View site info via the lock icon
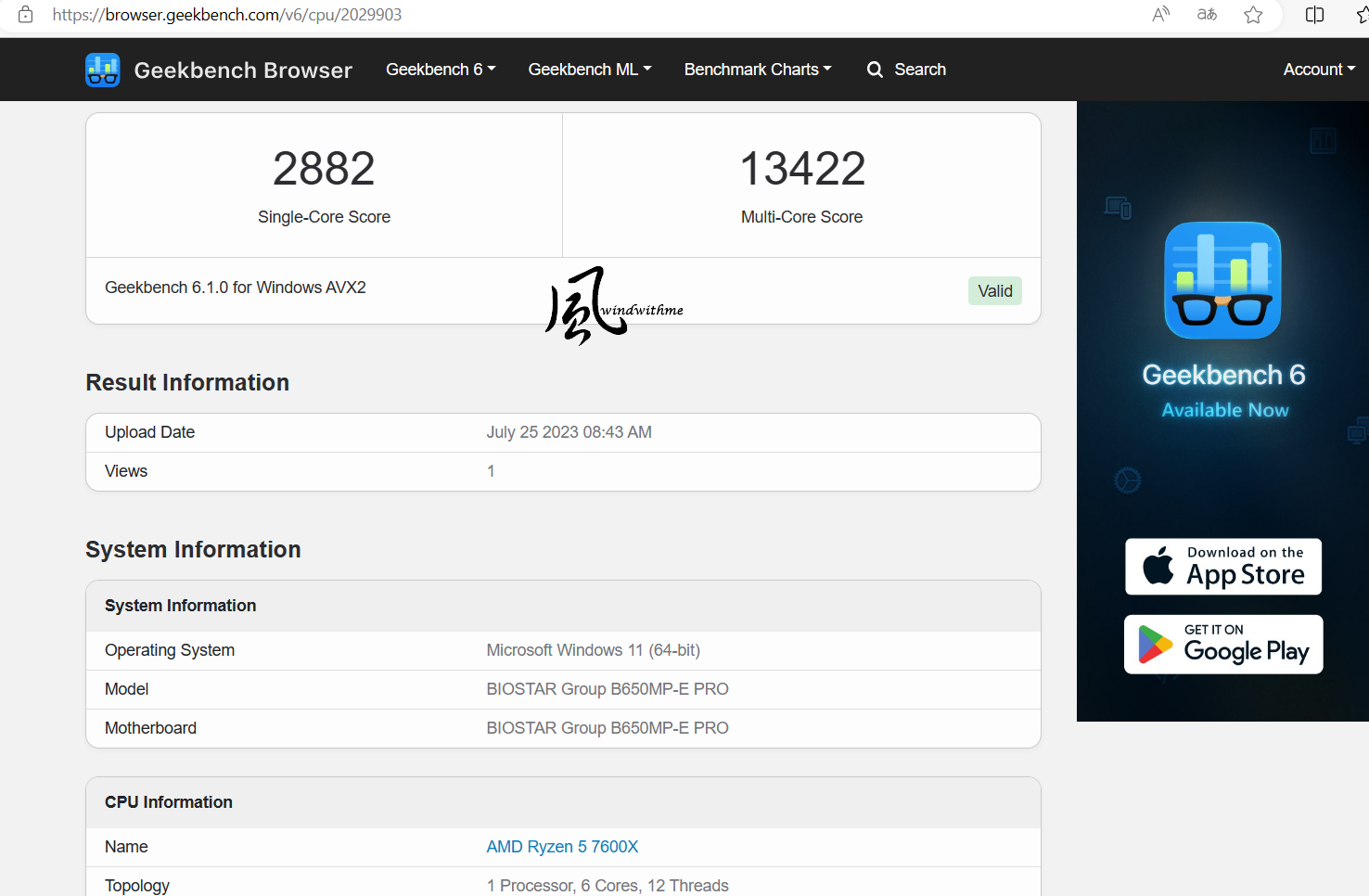Viewport: 1369px width, 896px height. pyautogui.click(x=26, y=15)
